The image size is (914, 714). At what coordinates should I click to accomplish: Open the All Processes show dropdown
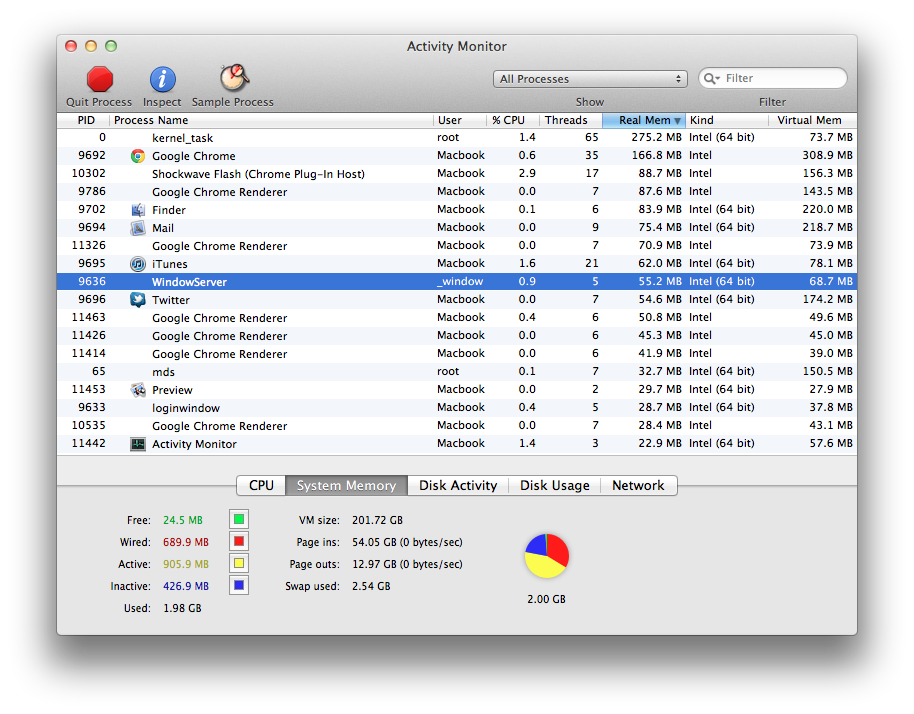[x=590, y=79]
